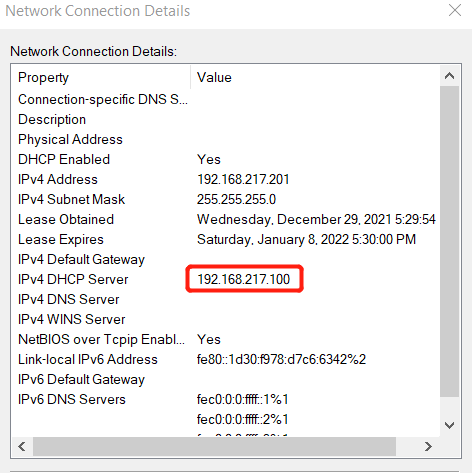Click the scroll right arrow
Screen dimensions: 472x473
tap(428, 446)
